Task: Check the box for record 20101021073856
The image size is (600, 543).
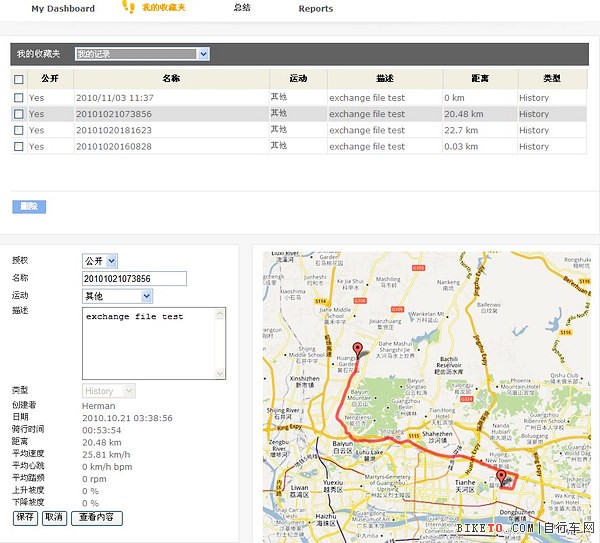Action: pos(19,114)
